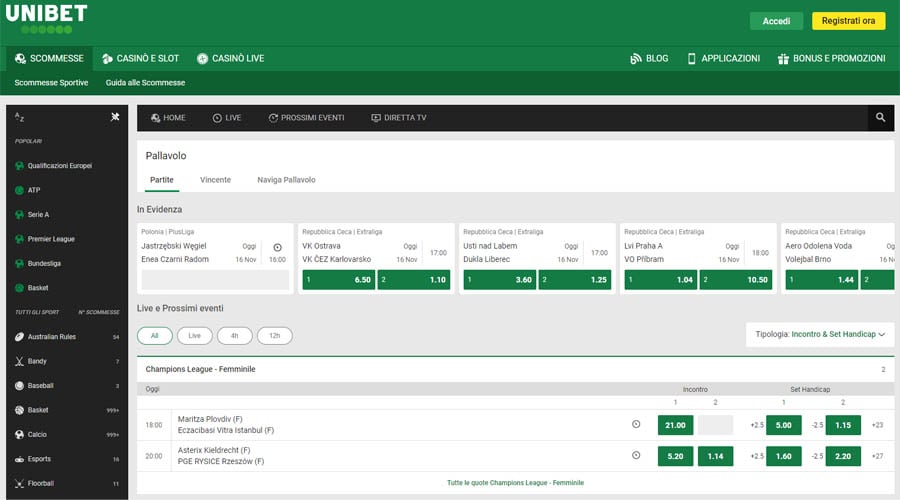The width and height of the screenshot is (900, 500).
Task: Click live clock icon on Jastrzębski card
Action: (x=277, y=247)
